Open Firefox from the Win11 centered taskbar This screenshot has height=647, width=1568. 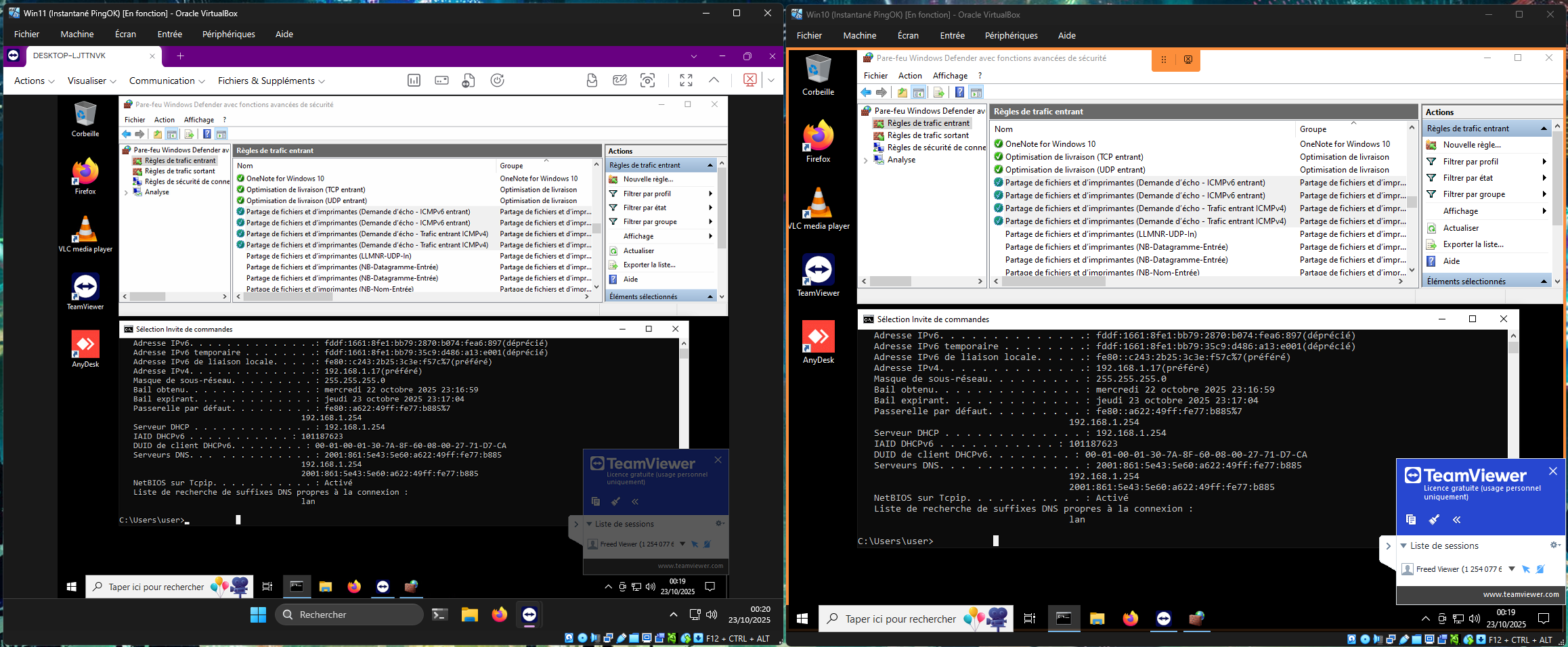tap(500, 615)
